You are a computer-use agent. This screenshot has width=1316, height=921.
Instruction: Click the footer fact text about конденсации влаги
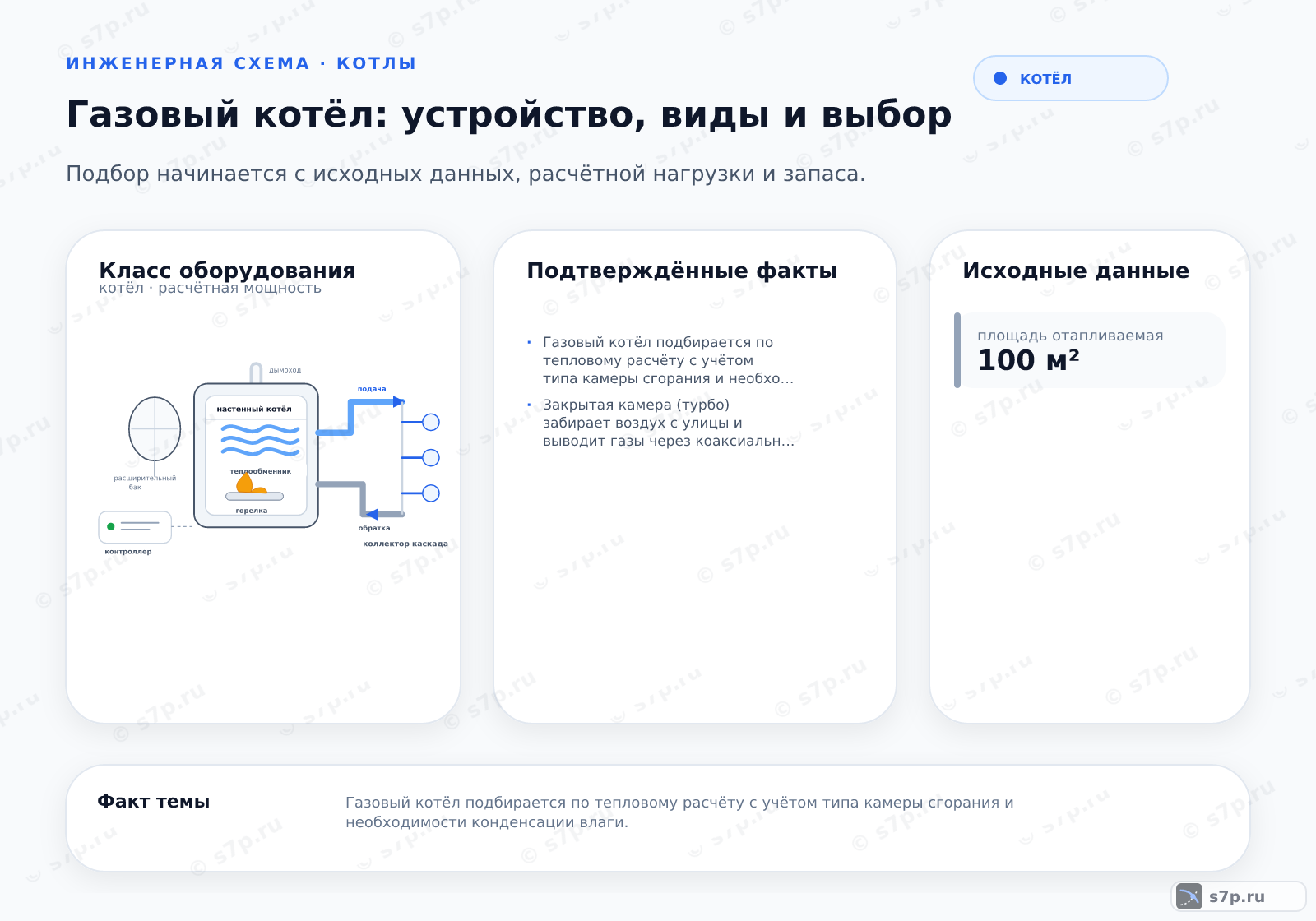[679, 812]
